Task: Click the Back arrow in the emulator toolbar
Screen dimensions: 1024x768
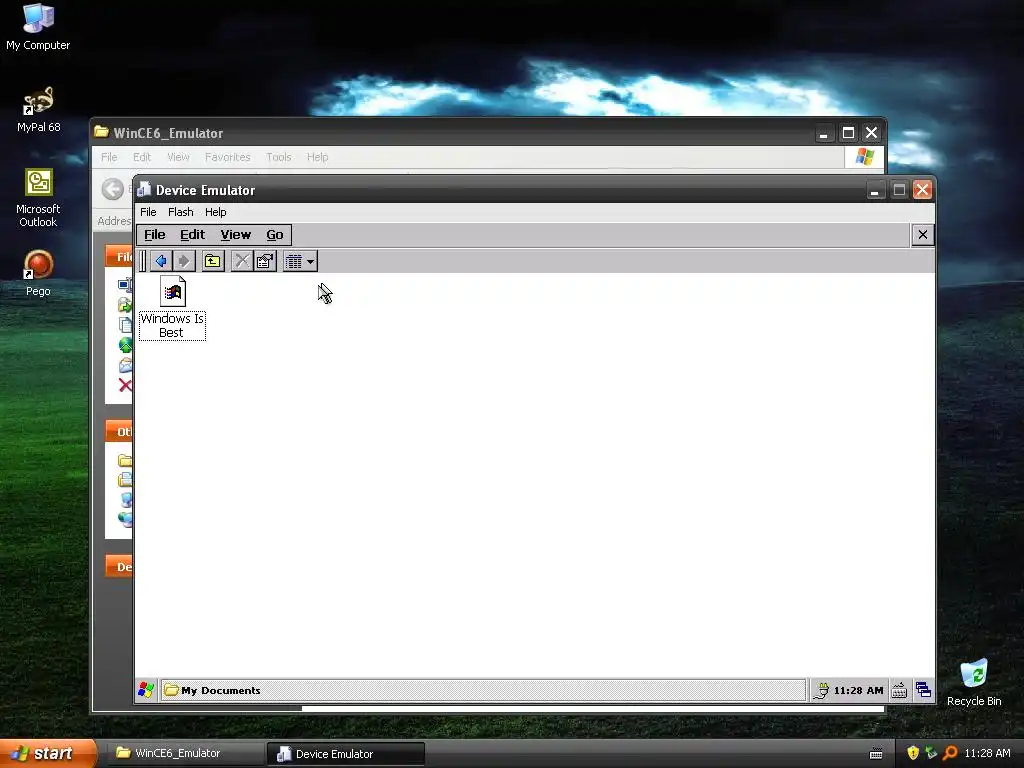Action: (x=161, y=261)
